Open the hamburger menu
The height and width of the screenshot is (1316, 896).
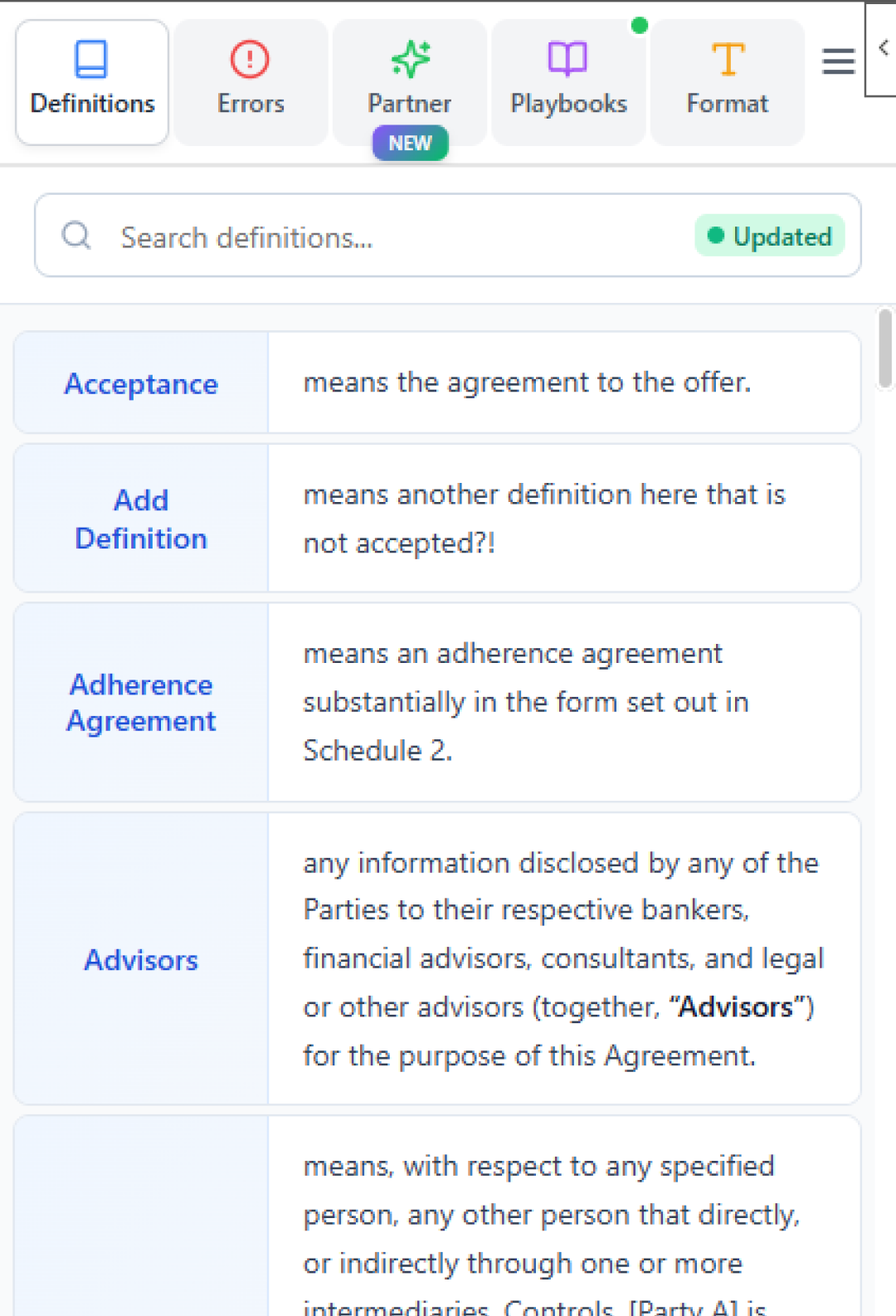[x=838, y=61]
